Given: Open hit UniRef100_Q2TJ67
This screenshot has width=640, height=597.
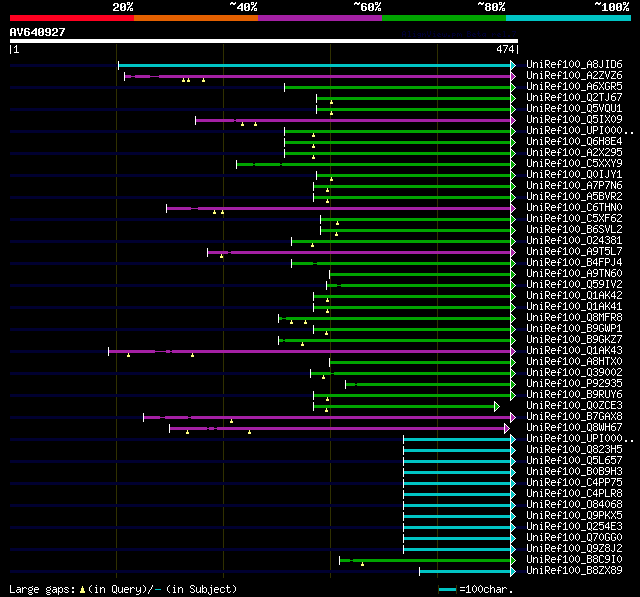Looking at the screenshot, I should (x=574, y=98).
